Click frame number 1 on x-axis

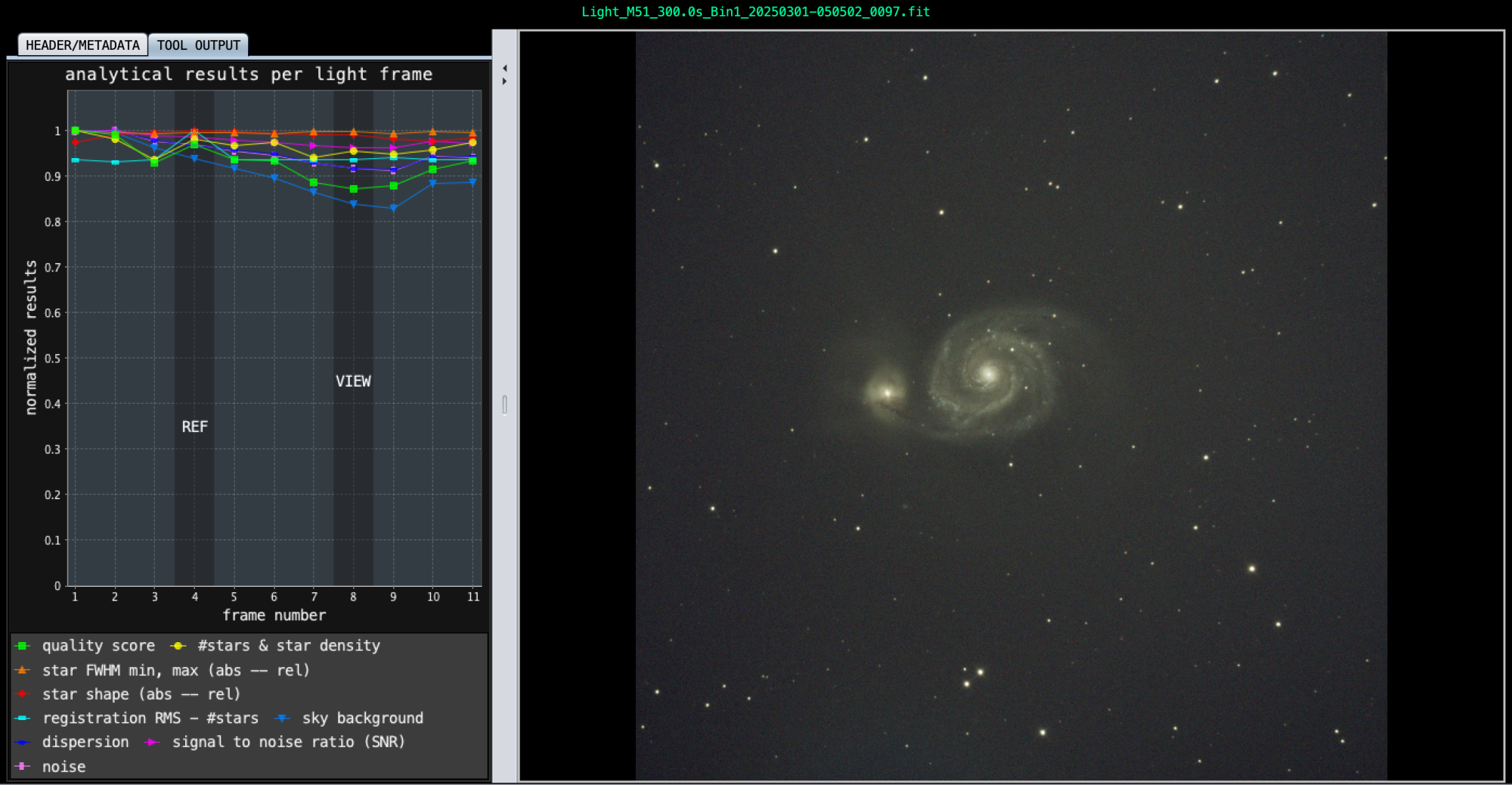coord(75,597)
